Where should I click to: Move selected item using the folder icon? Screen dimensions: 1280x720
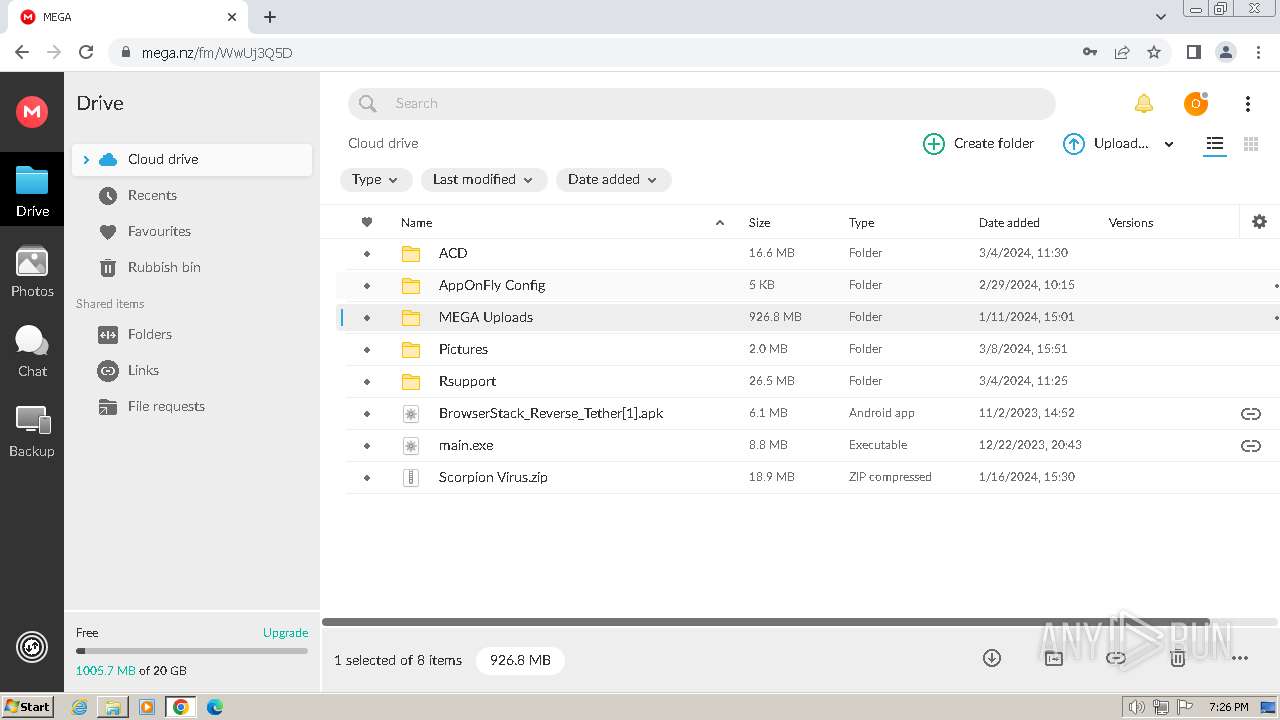tap(1054, 658)
